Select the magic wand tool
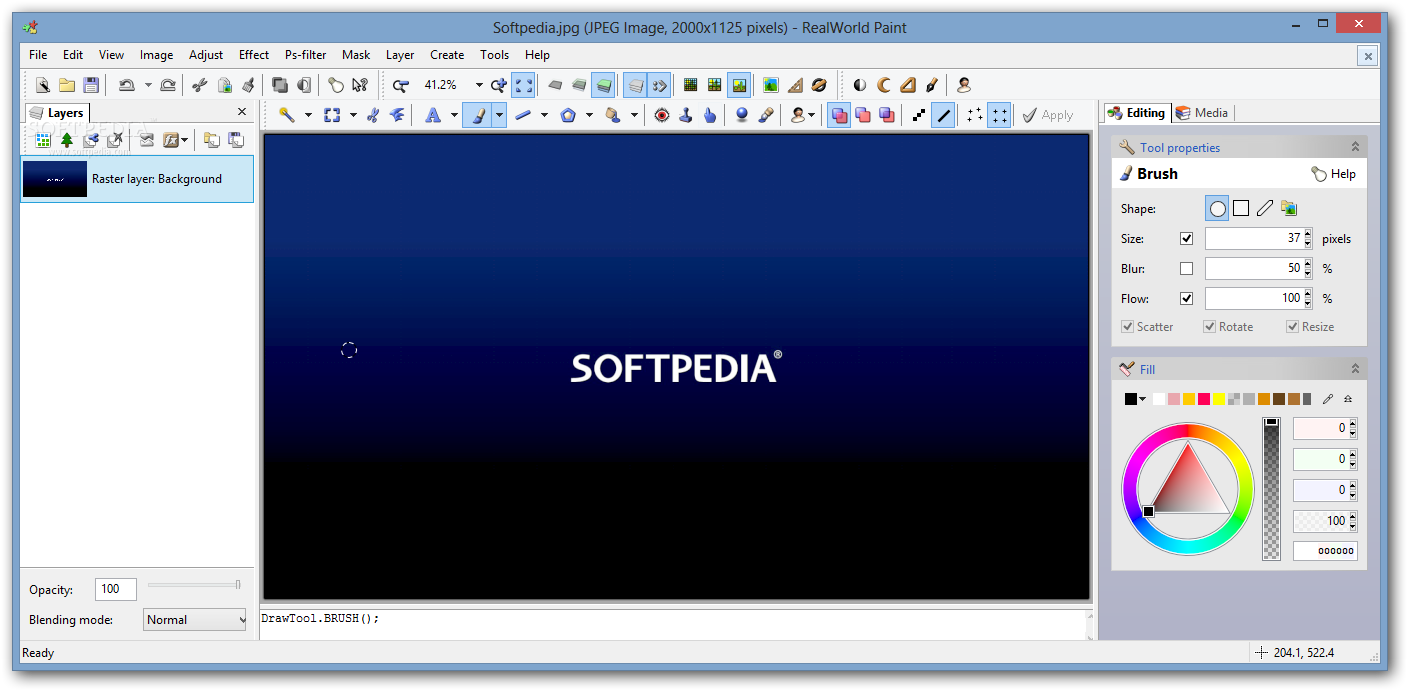This screenshot has width=1408, height=691. click(287, 115)
